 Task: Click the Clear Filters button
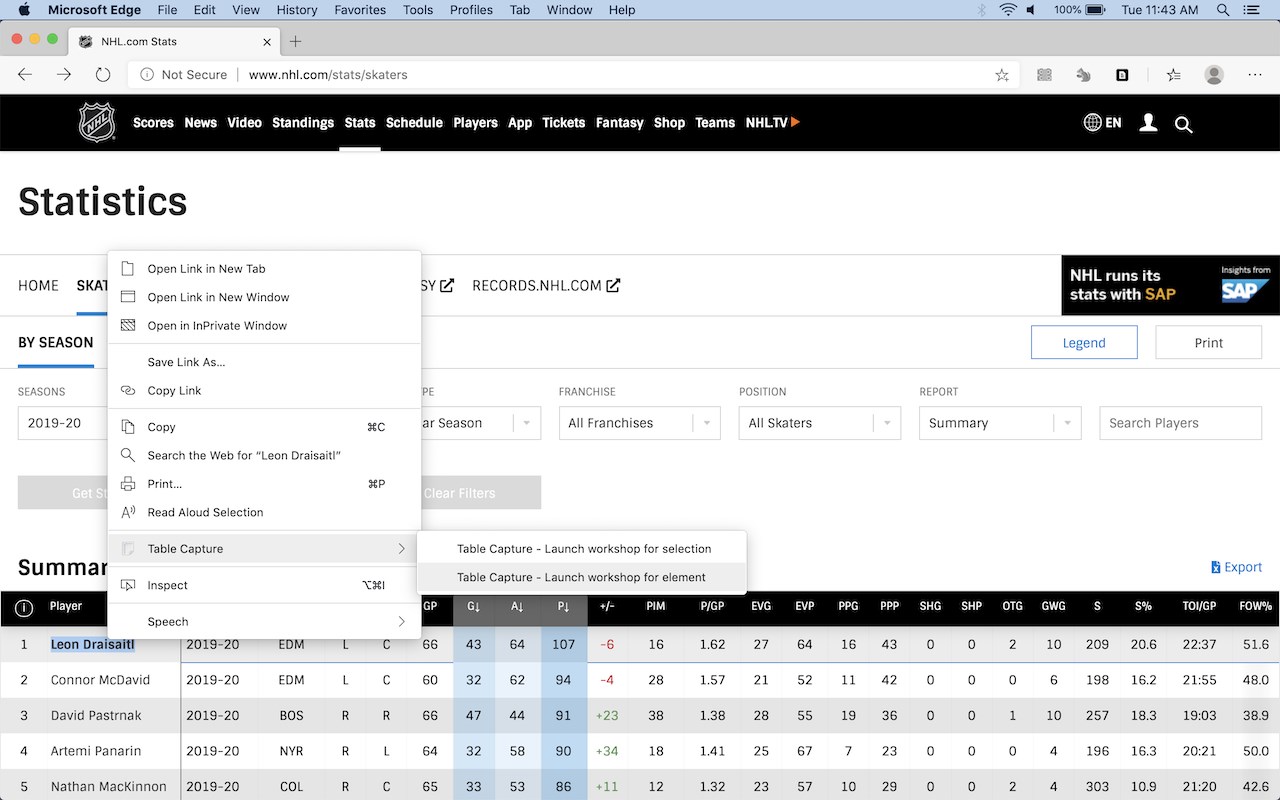pos(481,493)
